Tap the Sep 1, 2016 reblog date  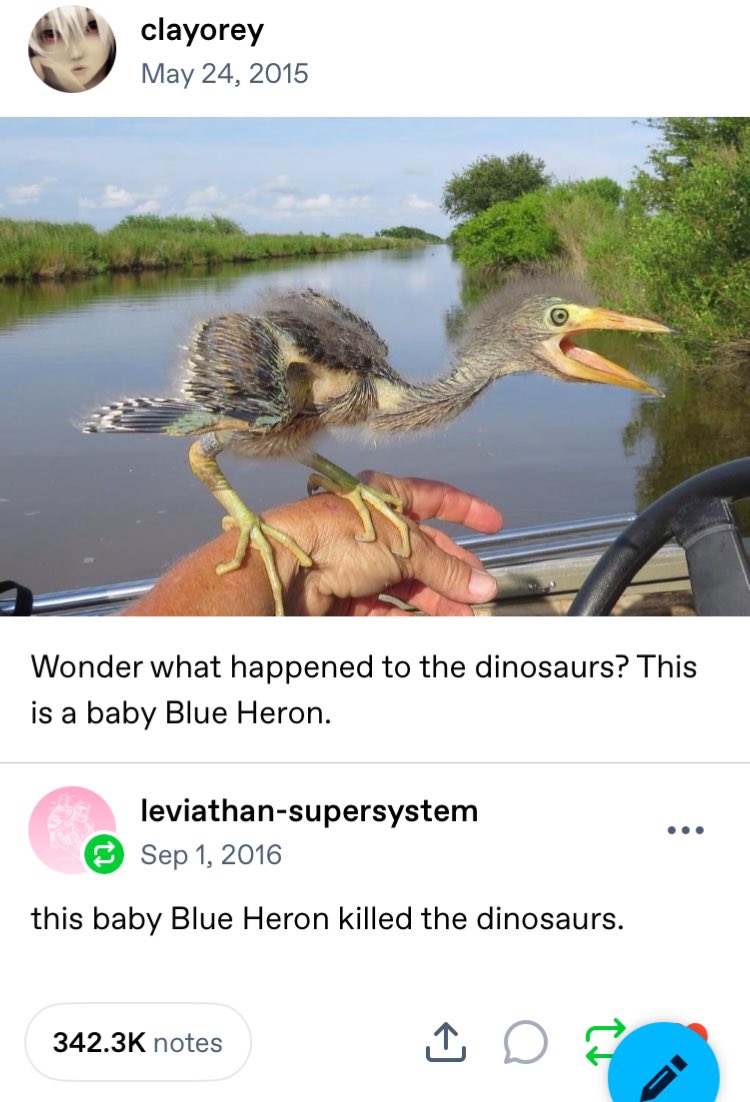pos(211,855)
